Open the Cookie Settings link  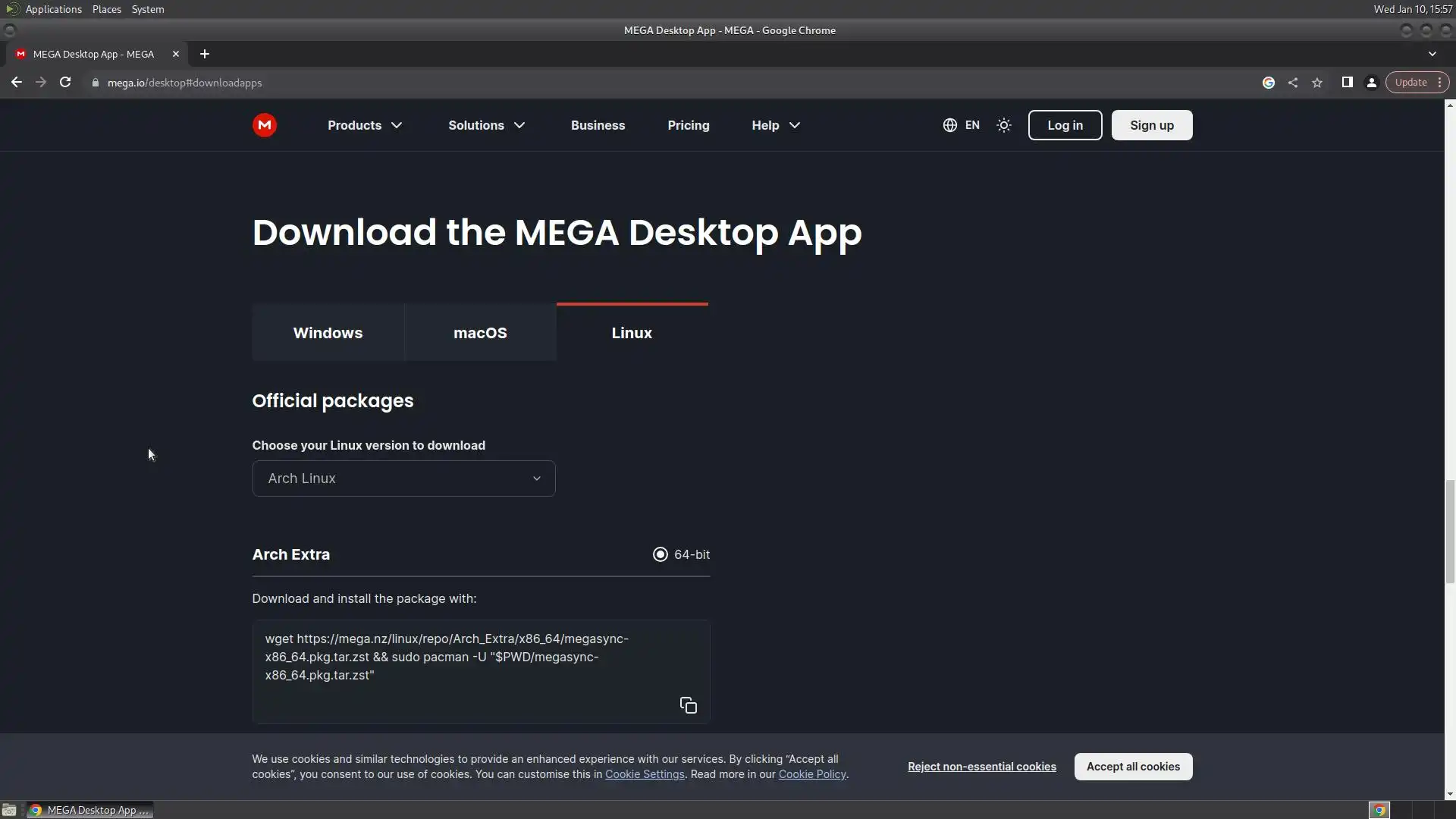point(645,774)
